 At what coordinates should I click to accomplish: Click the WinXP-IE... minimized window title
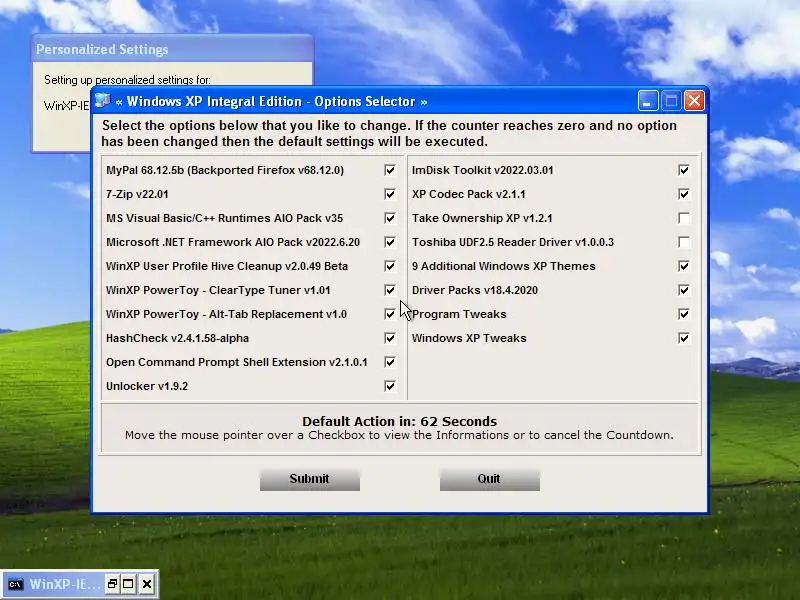tap(65, 584)
